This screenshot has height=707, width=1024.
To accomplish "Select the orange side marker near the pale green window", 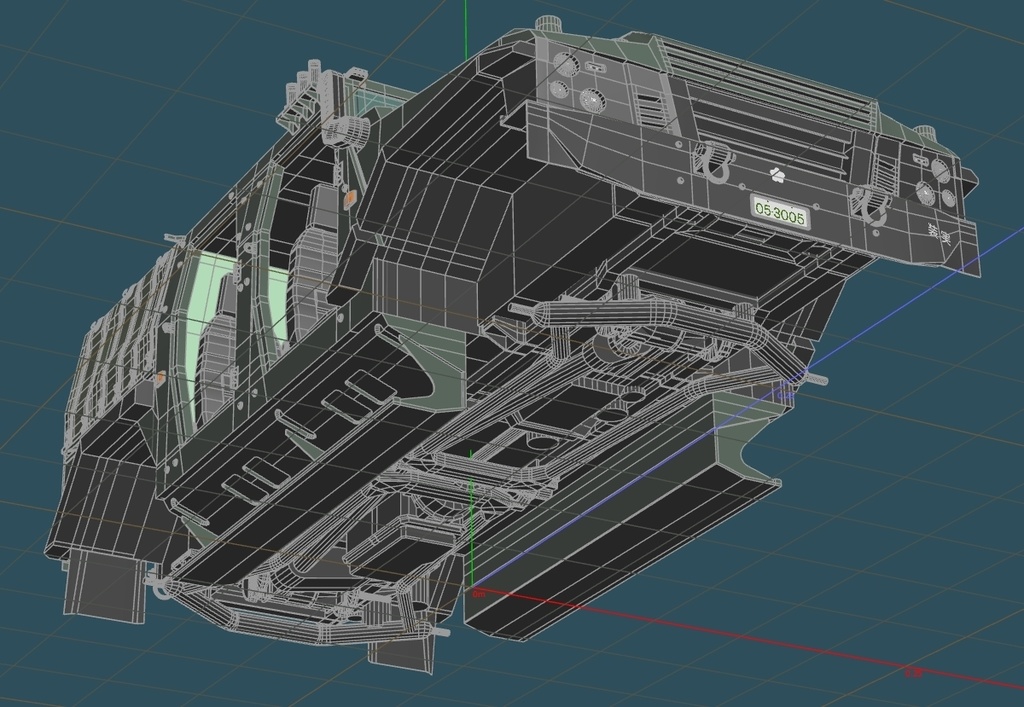I will pos(159,377).
